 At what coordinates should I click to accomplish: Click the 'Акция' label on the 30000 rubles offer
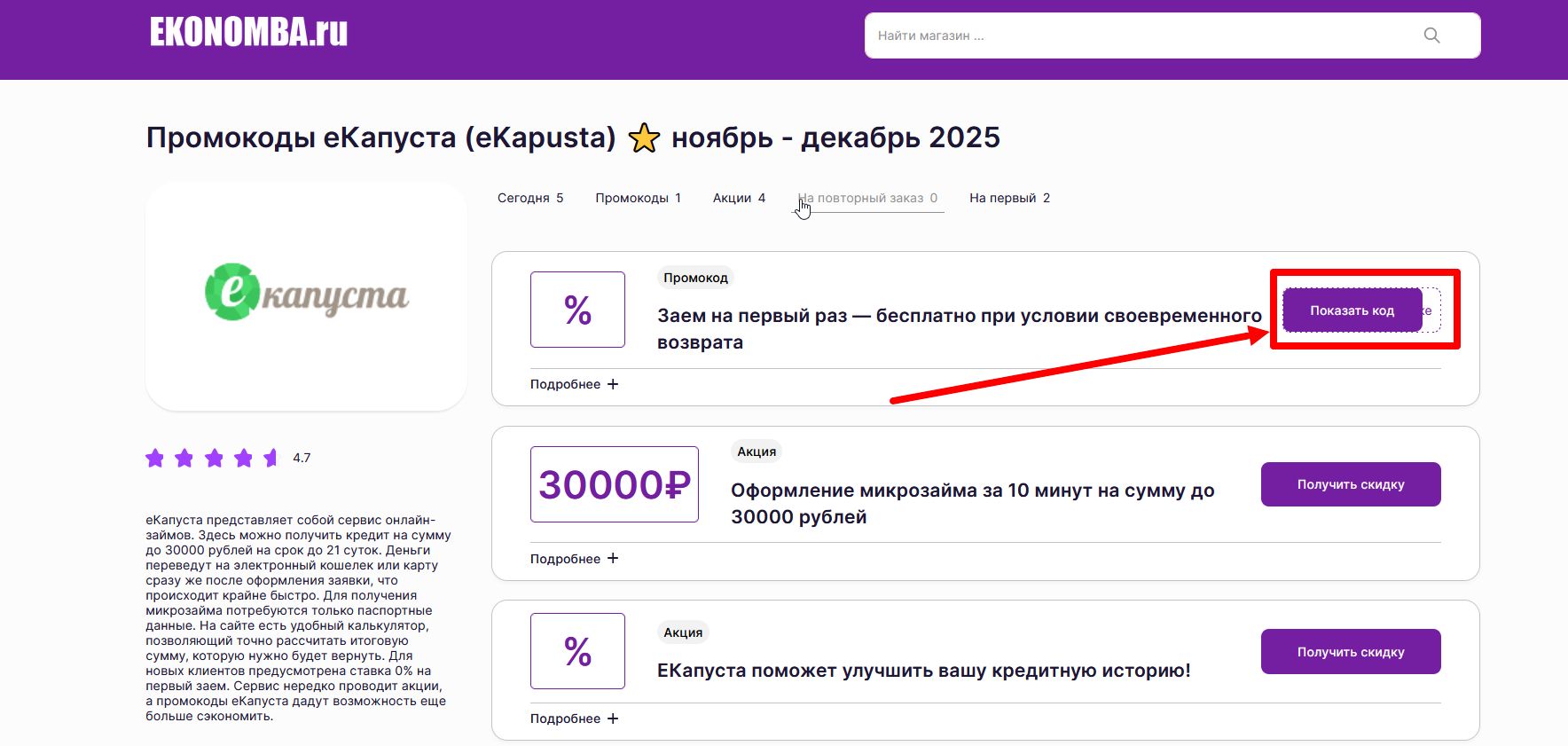(757, 452)
